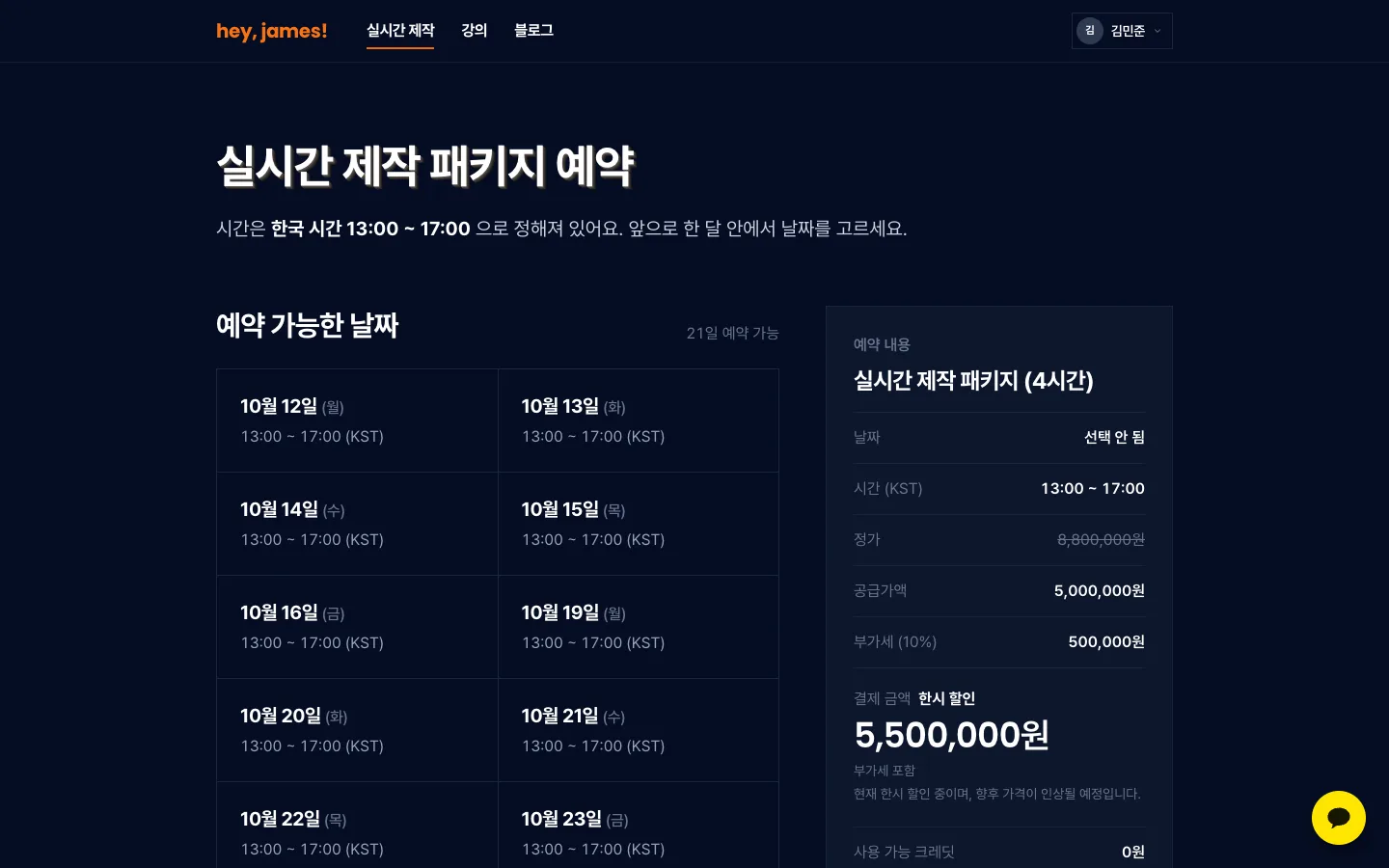Click the 예약 가능한 날짜 section heading
1389x868 pixels.
point(308,325)
